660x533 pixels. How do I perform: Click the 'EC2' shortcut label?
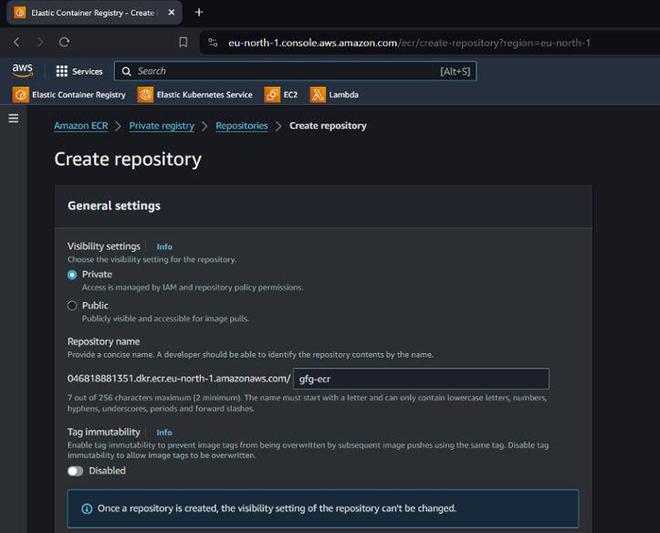[290, 95]
